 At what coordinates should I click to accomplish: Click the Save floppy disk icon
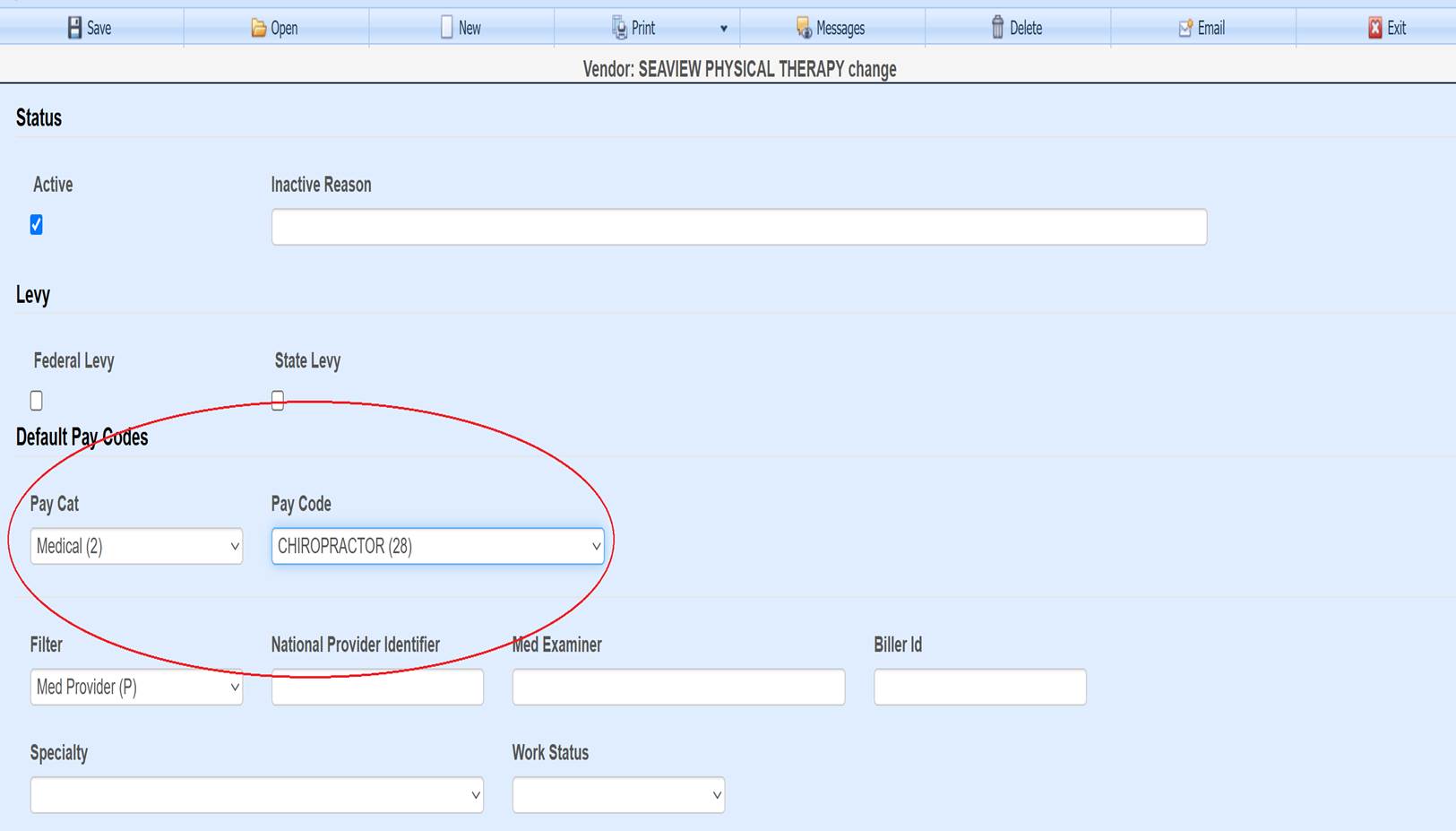[x=74, y=28]
